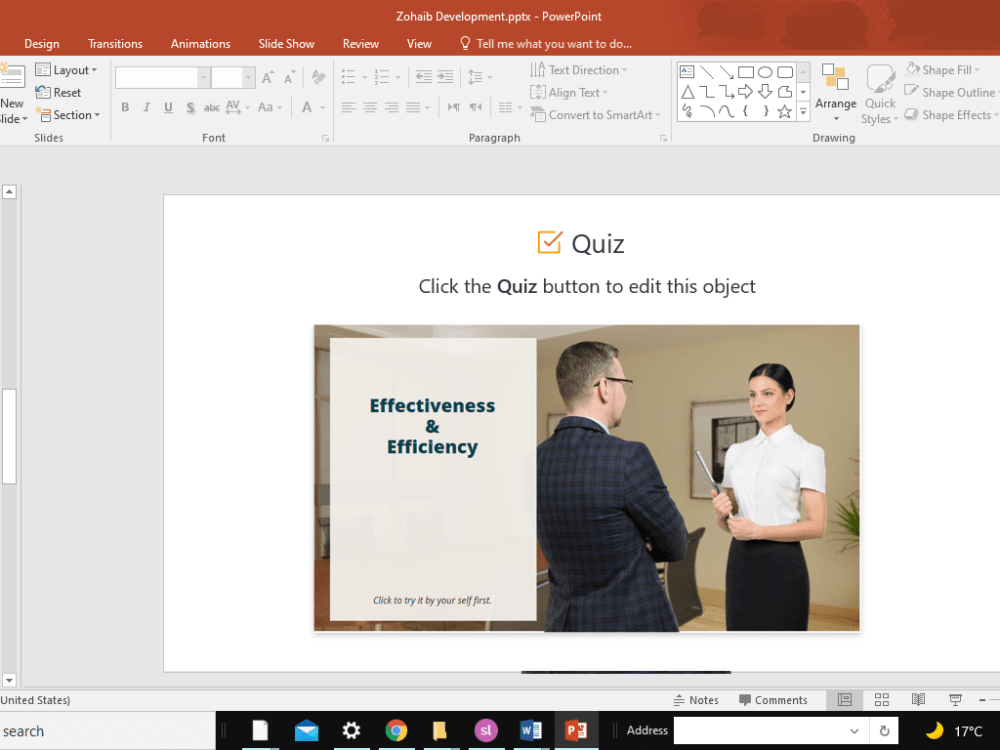Image resolution: width=1000 pixels, height=750 pixels.
Task: Select the Scribble drawing tool
Action: tap(686, 111)
